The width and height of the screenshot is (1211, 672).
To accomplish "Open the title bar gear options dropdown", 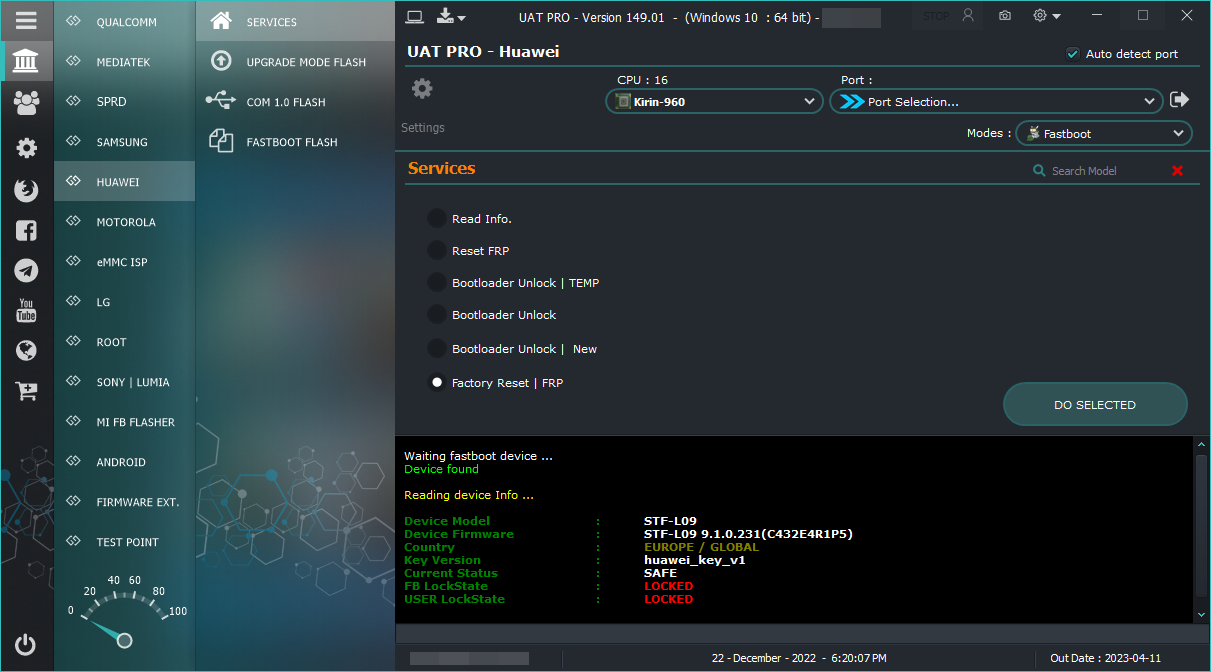I will point(1047,16).
